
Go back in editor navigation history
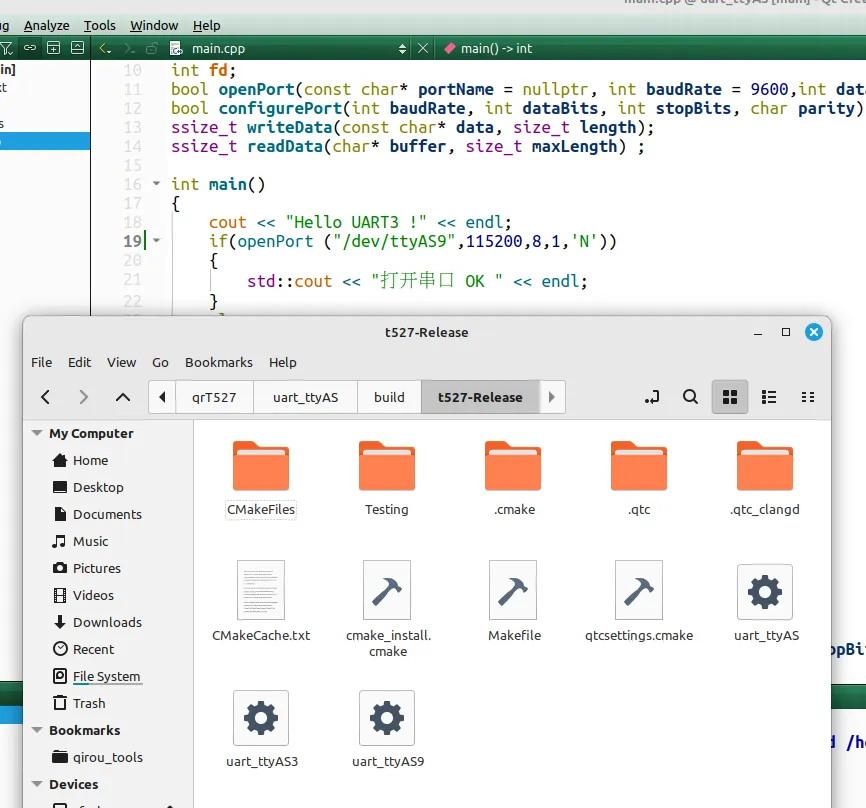tap(105, 49)
